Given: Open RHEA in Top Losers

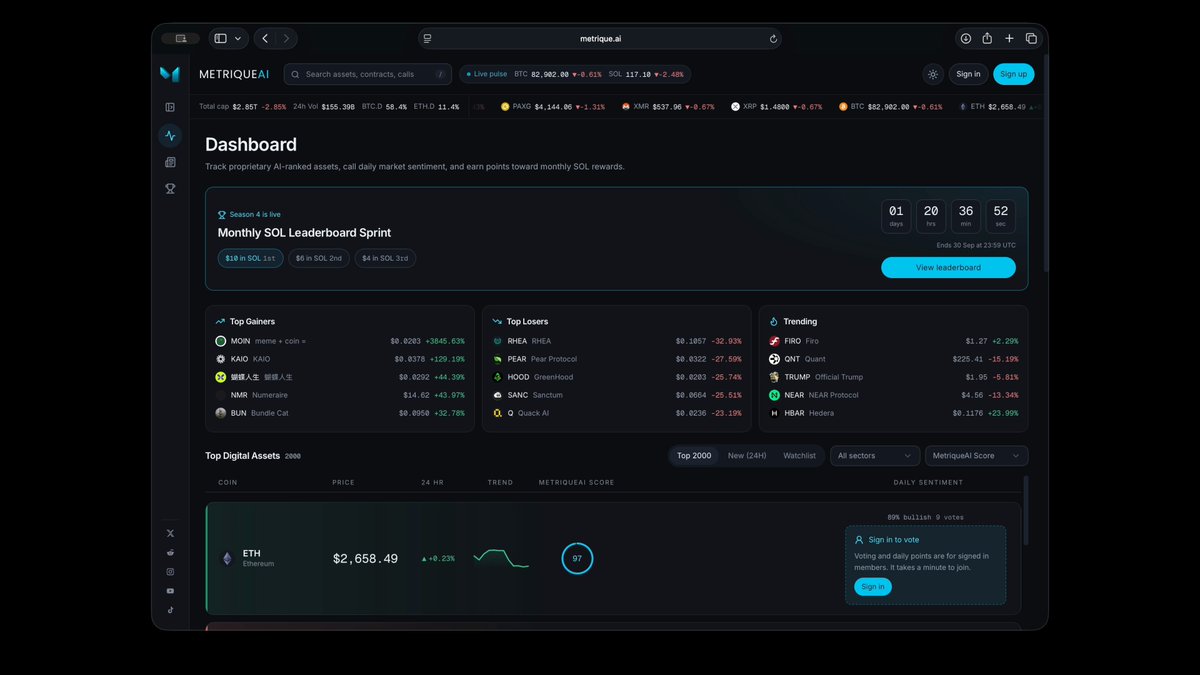Looking at the screenshot, I should (617, 341).
